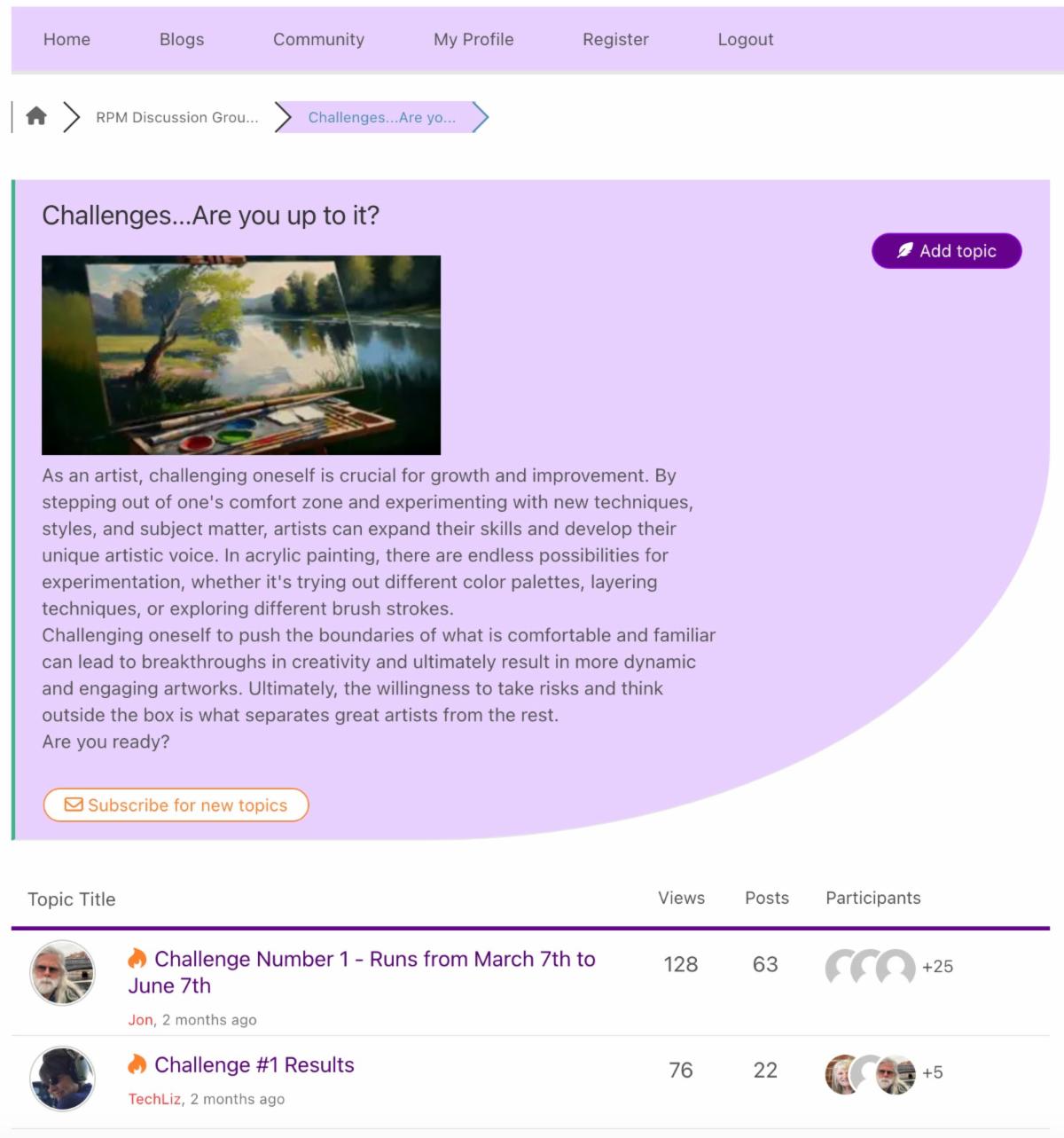Open the Challenge #1 Results topic
The width and height of the screenshot is (1064, 1138).
coord(254,1064)
